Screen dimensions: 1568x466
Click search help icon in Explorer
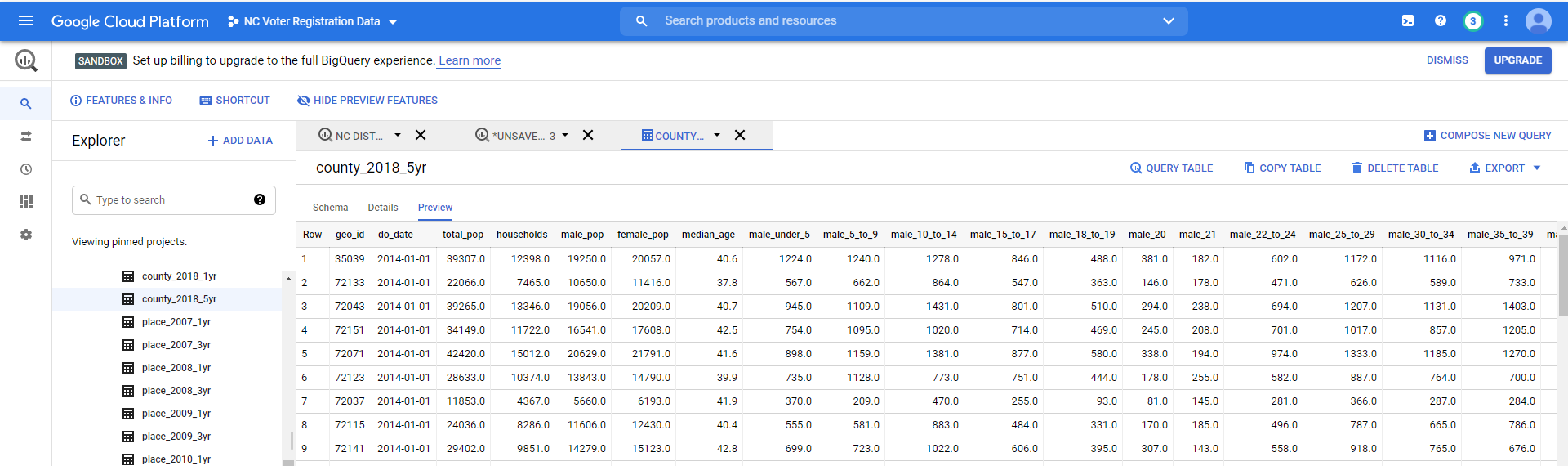(x=260, y=199)
